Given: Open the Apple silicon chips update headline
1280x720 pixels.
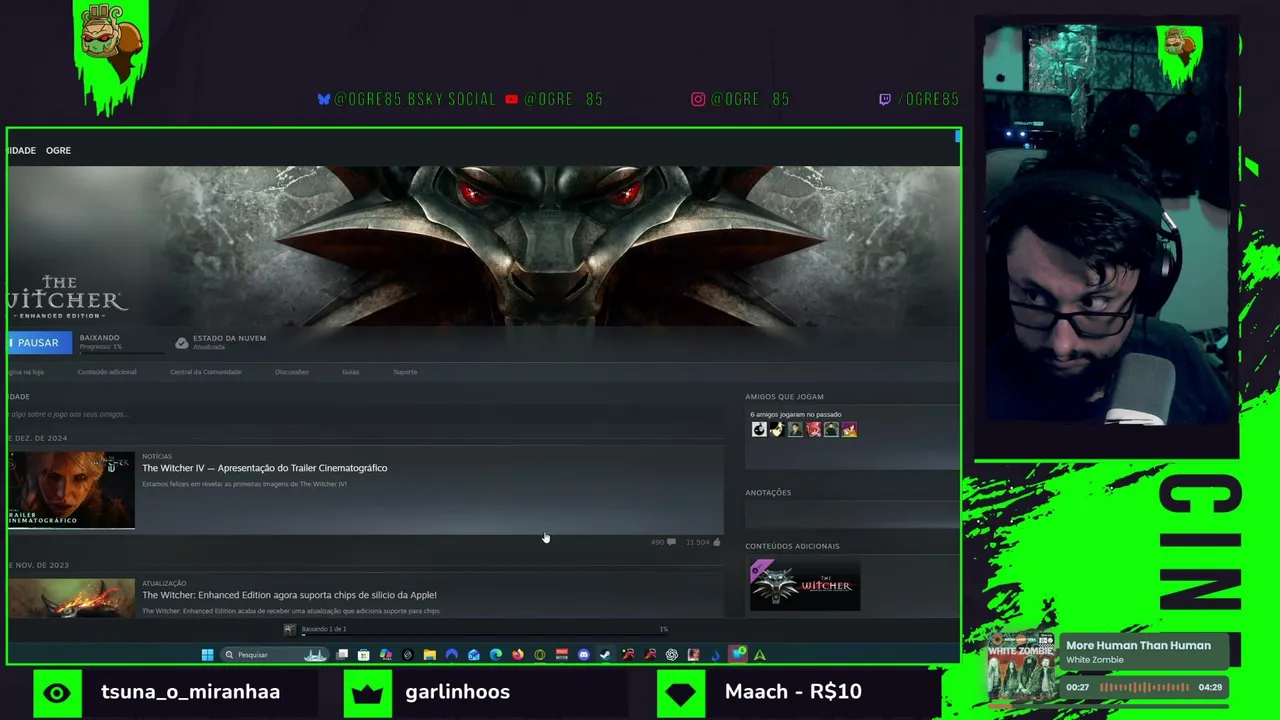Looking at the screenshot, I should pyautogui.click(x=289, y=595).
